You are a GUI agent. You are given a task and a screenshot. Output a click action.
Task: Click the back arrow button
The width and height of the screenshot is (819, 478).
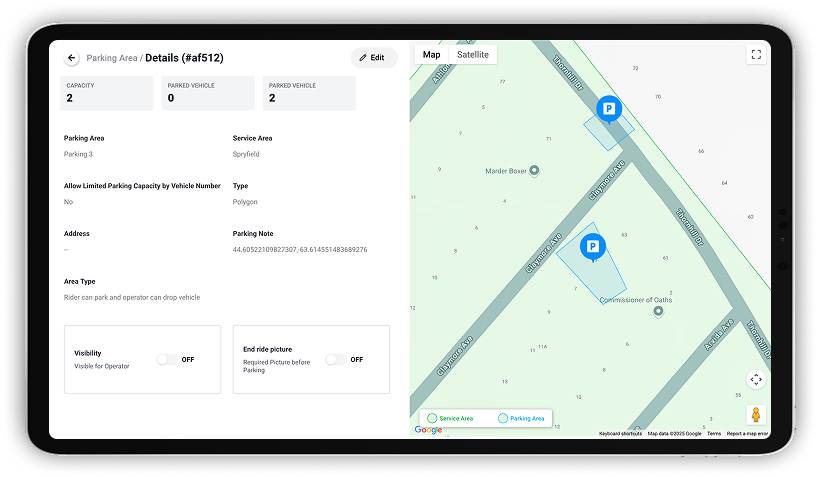click(x=72, y=58)
